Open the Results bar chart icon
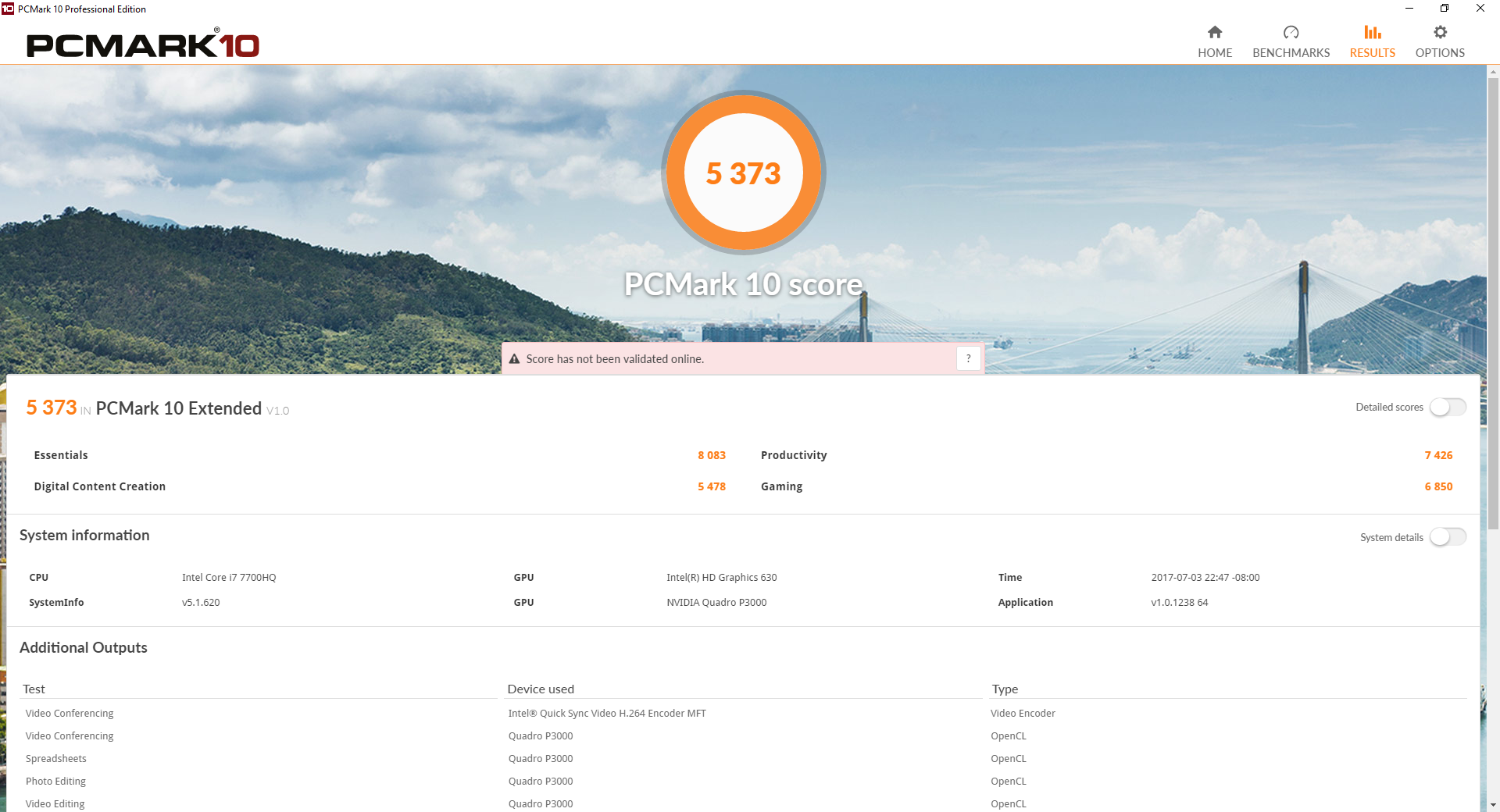Screen dimensions: 1500x812 pyautogui.click(x=1373, y=32)
